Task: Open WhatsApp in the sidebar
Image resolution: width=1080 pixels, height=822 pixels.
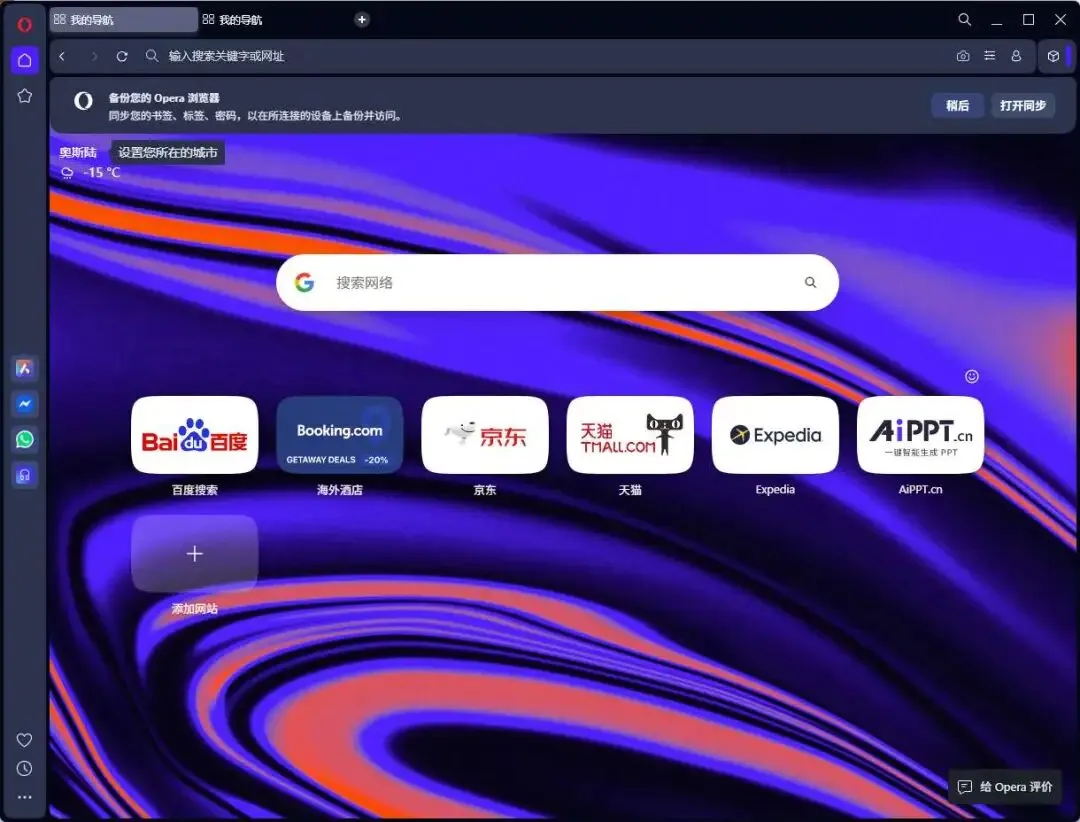Action: coord(24,439)
